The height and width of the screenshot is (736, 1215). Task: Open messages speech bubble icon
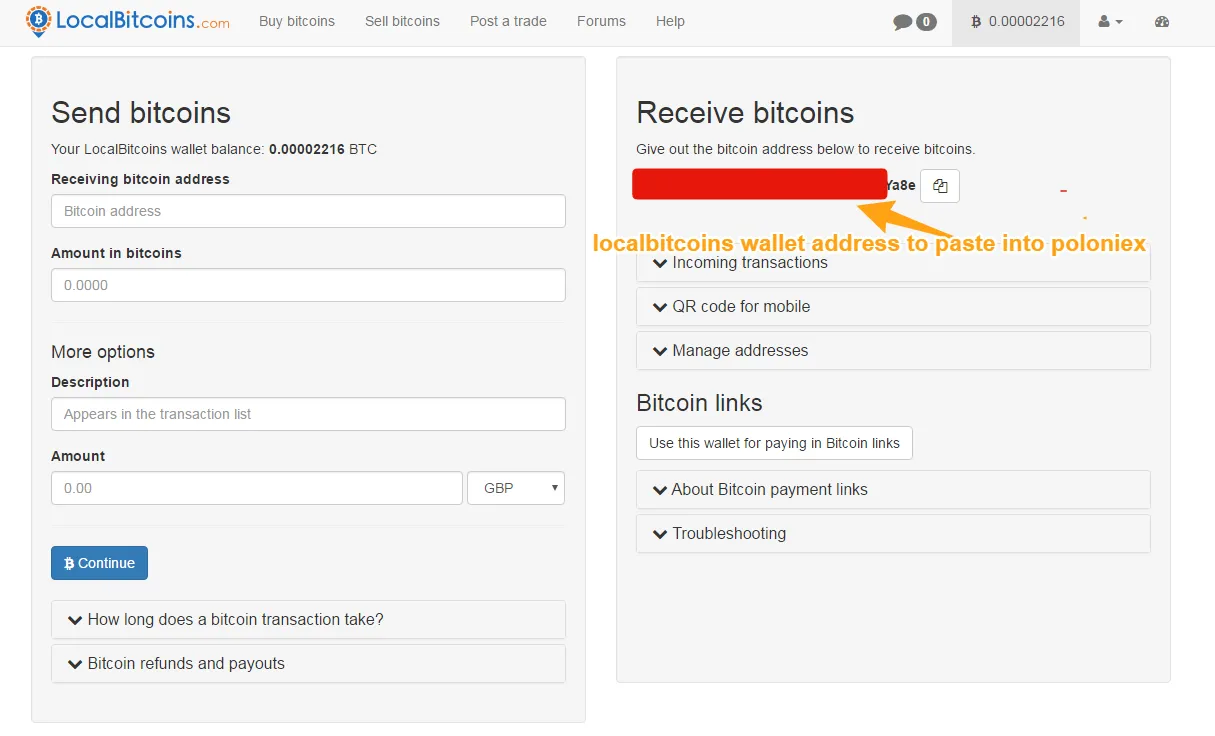tap(903, 22)
